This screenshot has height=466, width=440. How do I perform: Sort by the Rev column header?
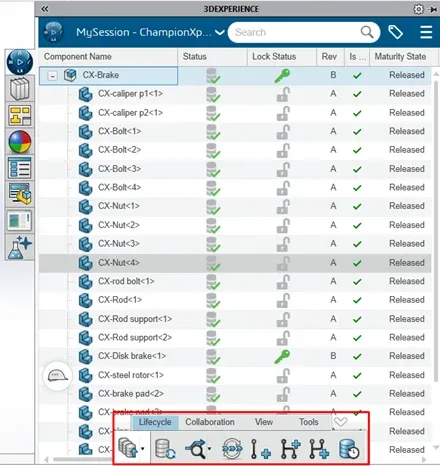tap(330, 57)
